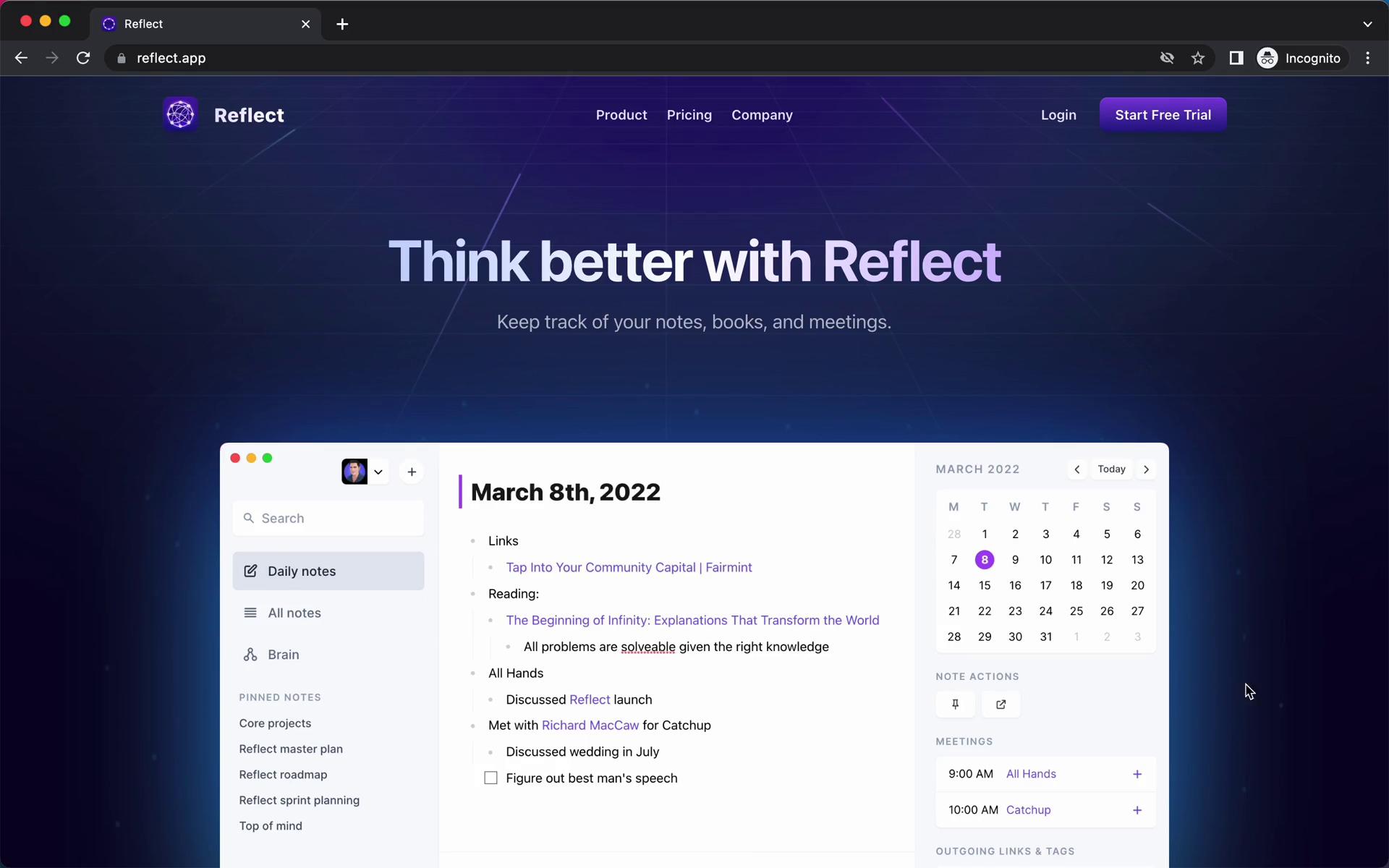Image resolution: width=1389 pixels, height=868 pixels.
Task: Toggle the user profile dropdown arrow
Action: coord(378,471)
